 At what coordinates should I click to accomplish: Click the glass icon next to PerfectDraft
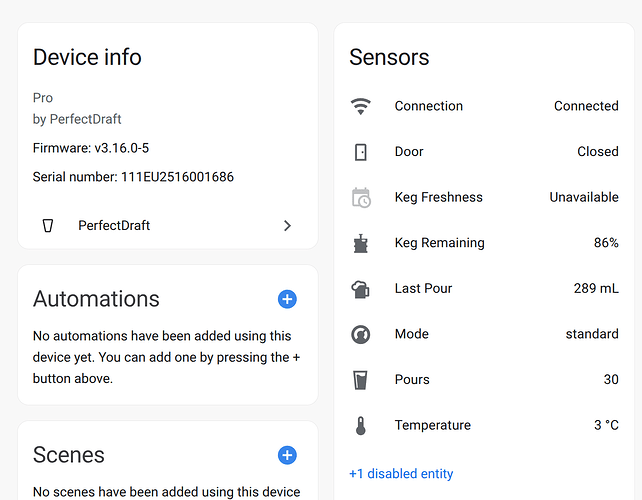click(x=48, y=226)
